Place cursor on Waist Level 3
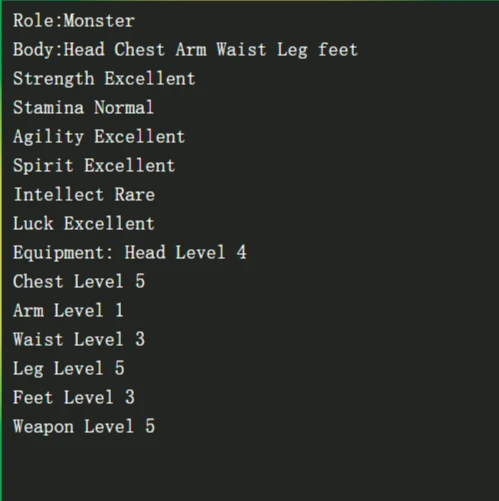This screenshot has width=499, height=501. [79, 339]
